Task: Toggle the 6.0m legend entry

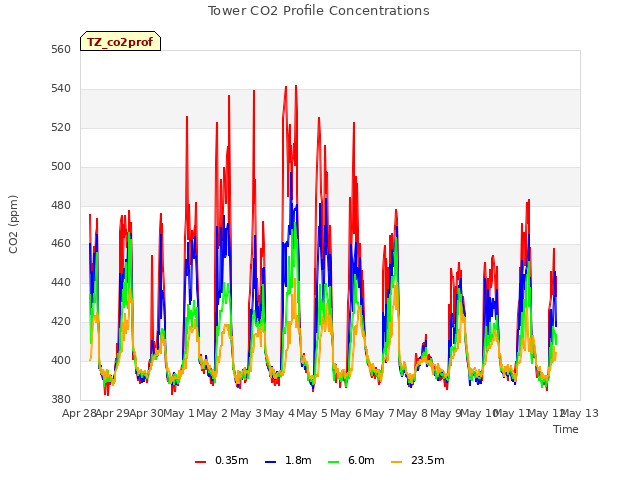Action: (x=351, y=460)
